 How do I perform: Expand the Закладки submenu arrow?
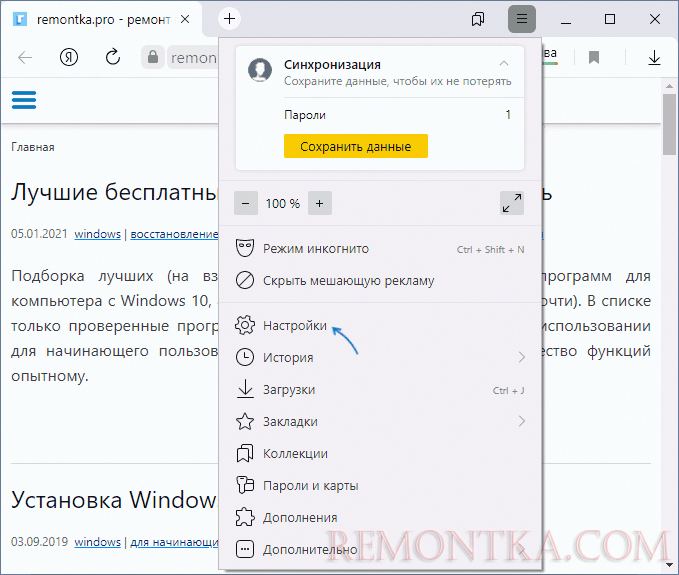click(522, 421)
